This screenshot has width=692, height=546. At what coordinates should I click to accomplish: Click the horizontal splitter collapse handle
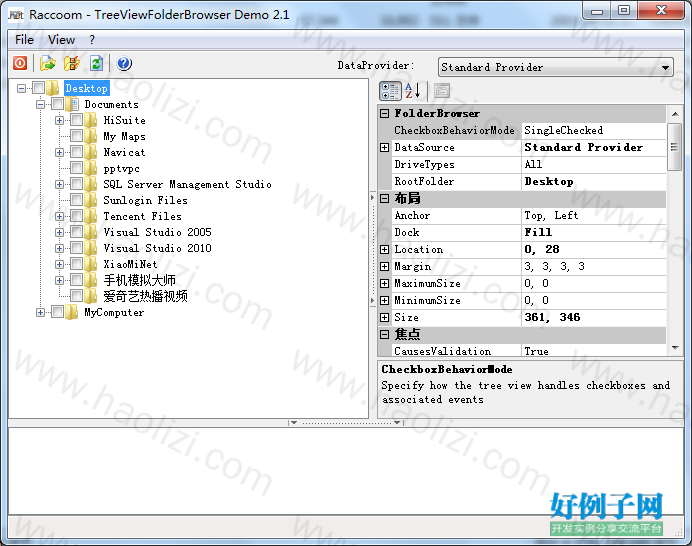pos(346,422)
